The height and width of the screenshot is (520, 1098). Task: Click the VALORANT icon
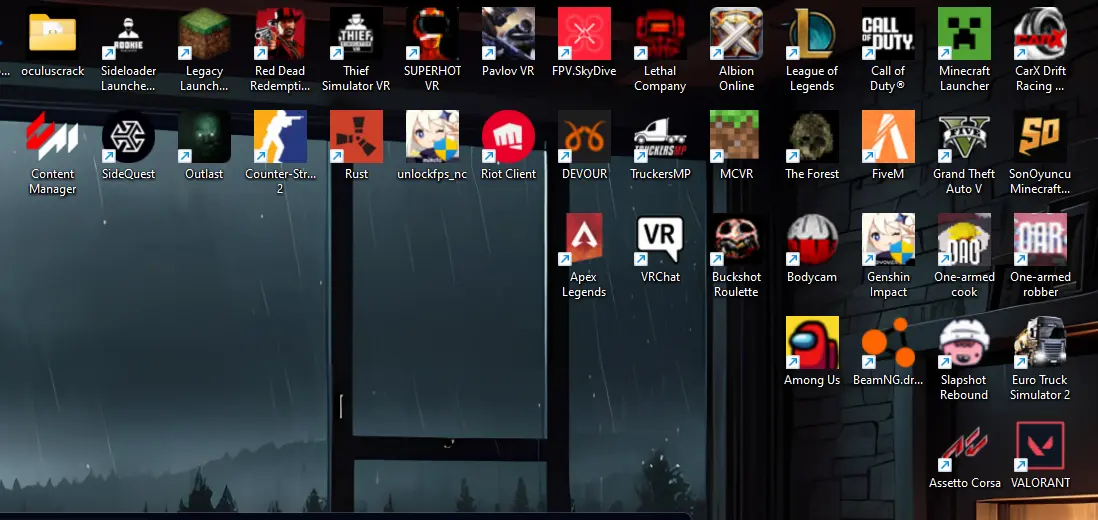click(x=1040, y=446)
